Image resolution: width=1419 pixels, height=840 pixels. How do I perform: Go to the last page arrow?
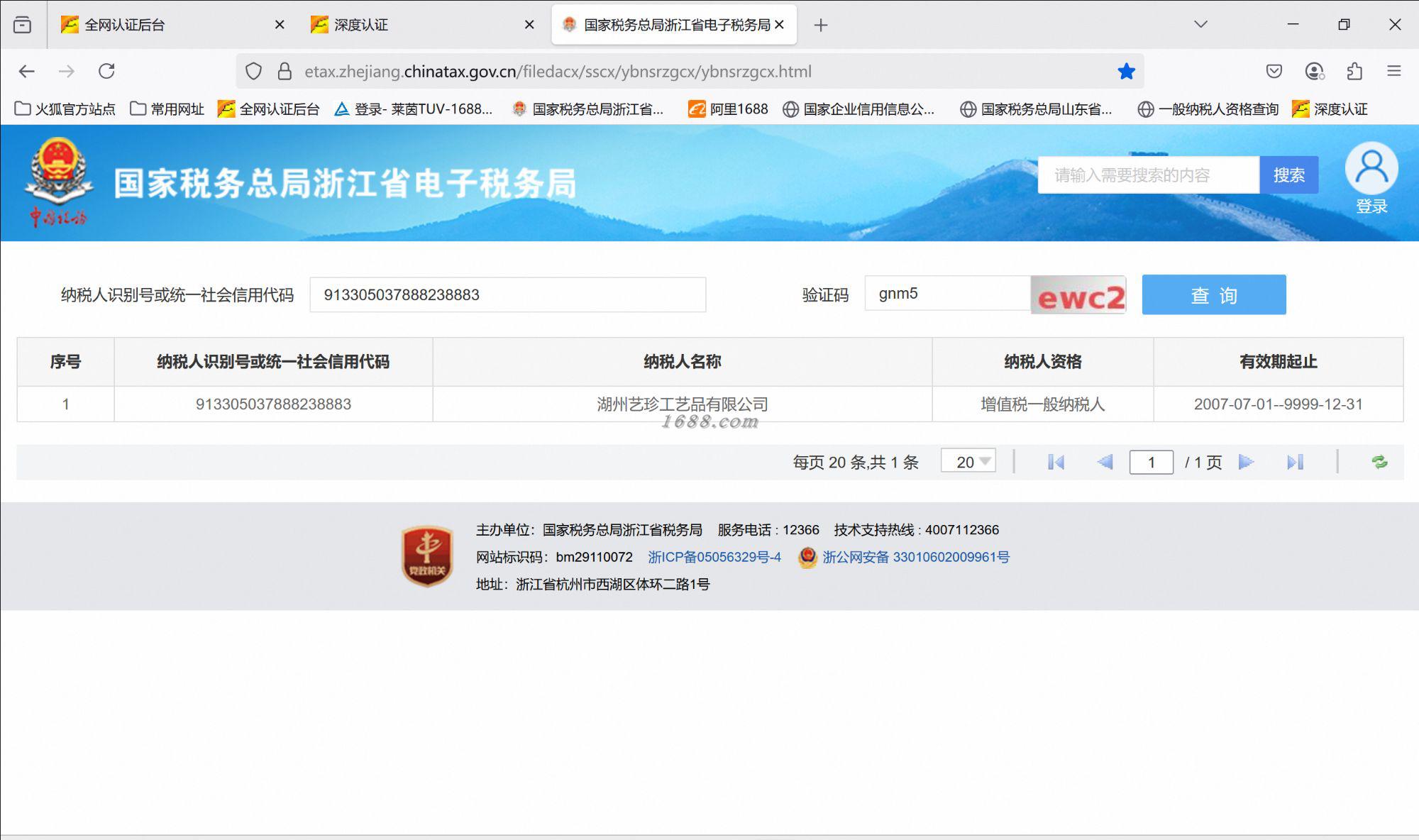(x=1295, y=463)
